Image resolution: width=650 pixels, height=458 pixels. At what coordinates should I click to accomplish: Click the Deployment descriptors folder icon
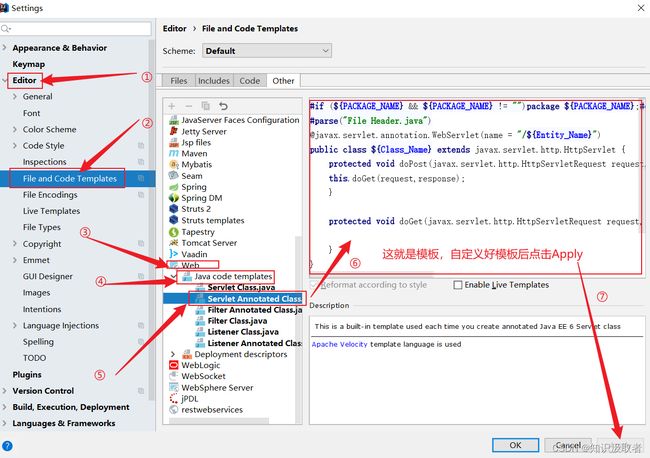click(x=187, y=354)
